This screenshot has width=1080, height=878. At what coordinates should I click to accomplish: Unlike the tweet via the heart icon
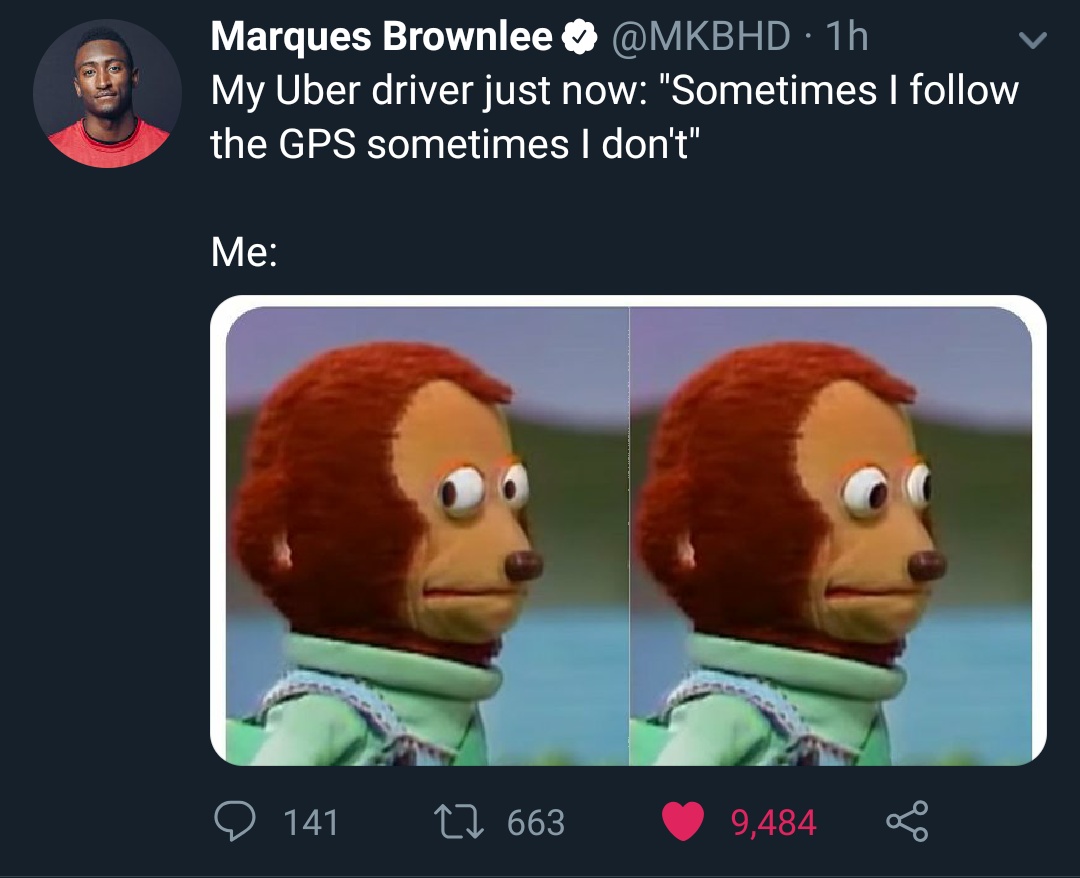(x=683, y=822)
